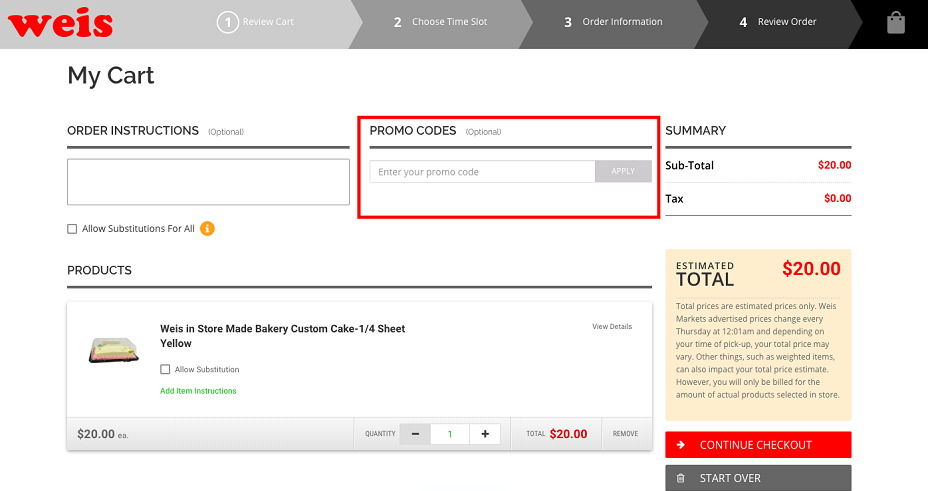This screenshot has height=491, width=928.
Task: Click the cake product thumbnail
Action: coord(114,349)
